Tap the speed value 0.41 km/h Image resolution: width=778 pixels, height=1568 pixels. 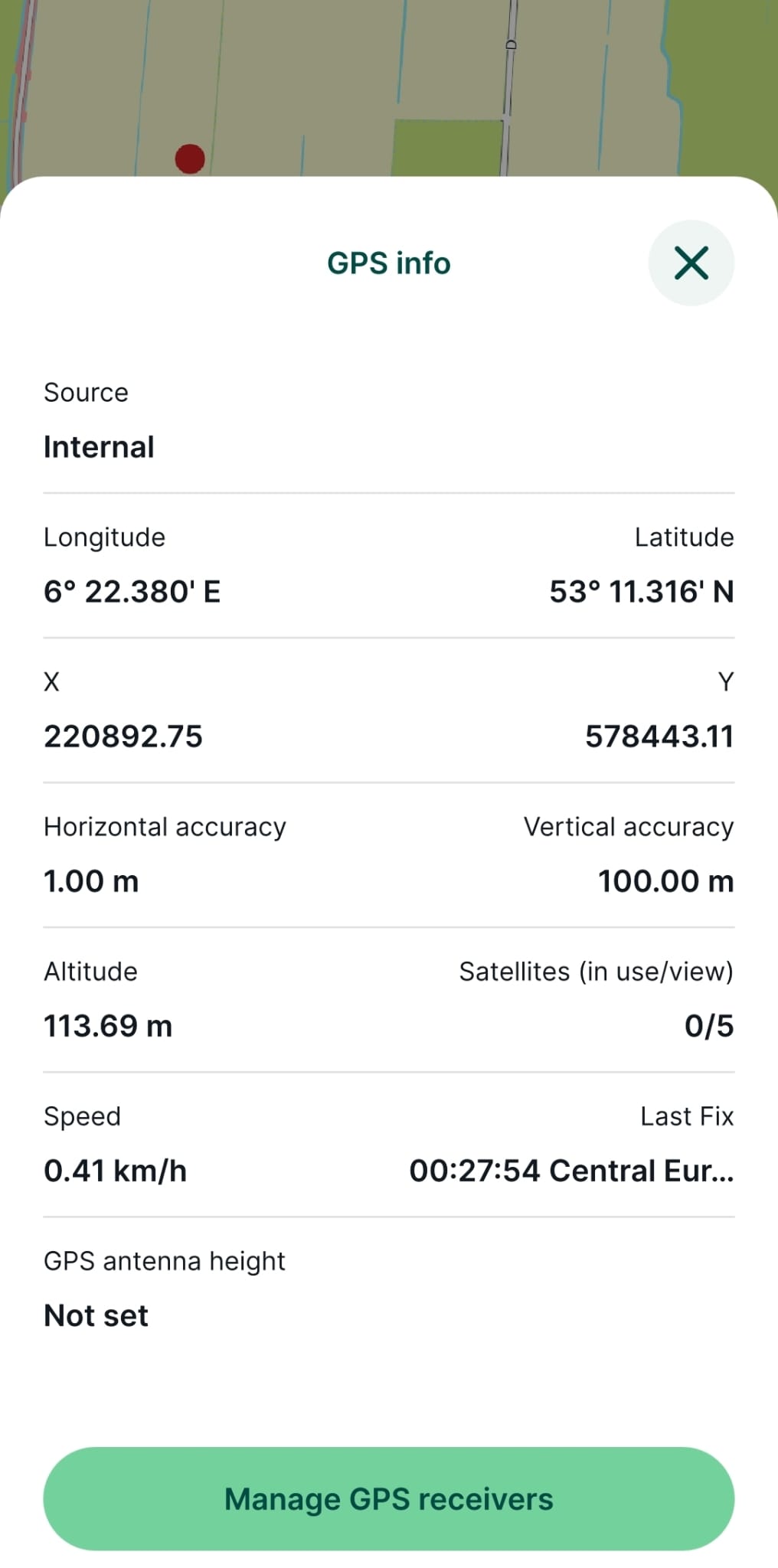click(115, 1171)
